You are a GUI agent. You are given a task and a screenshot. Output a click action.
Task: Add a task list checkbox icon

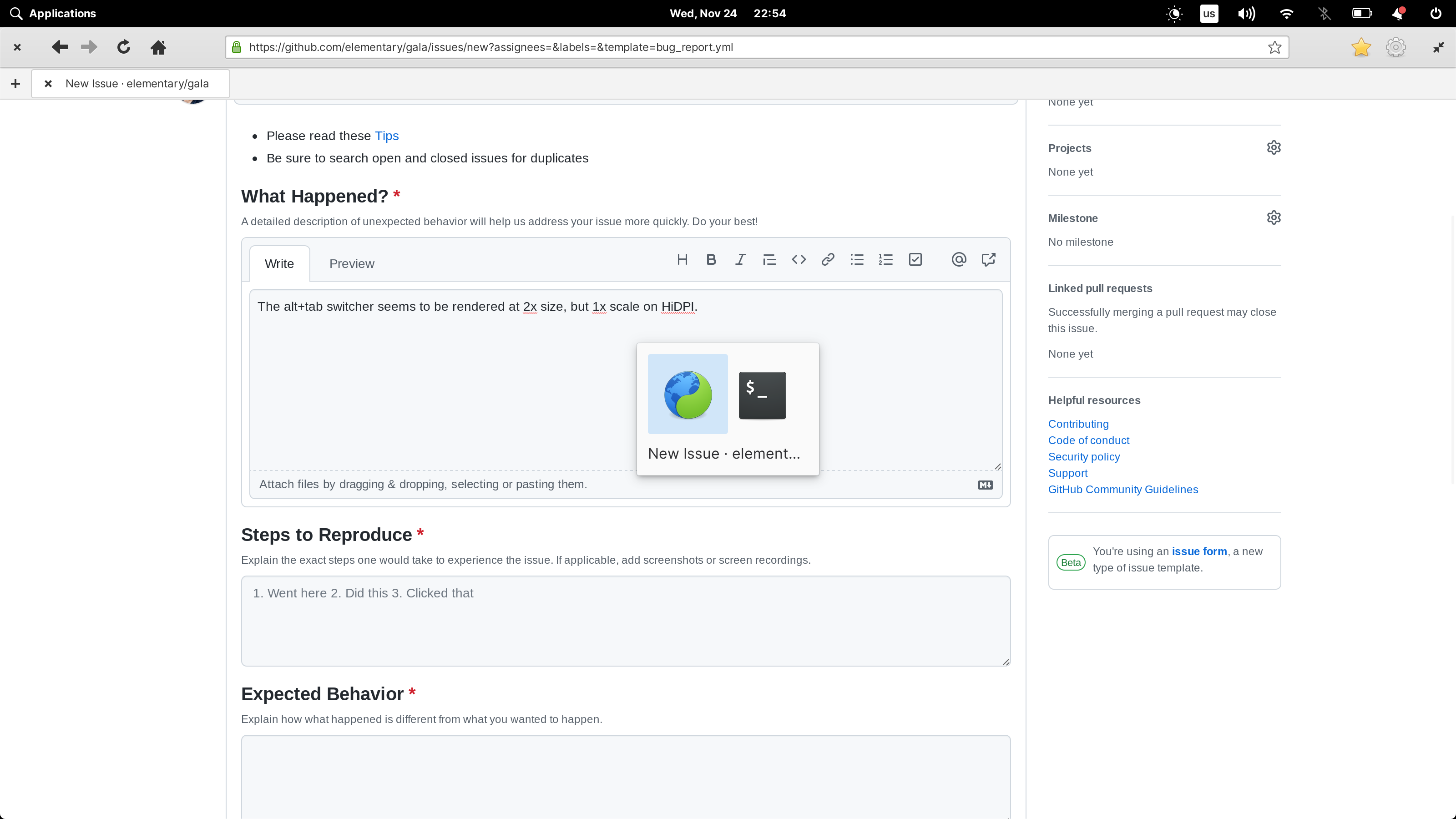tap(915, 259)
